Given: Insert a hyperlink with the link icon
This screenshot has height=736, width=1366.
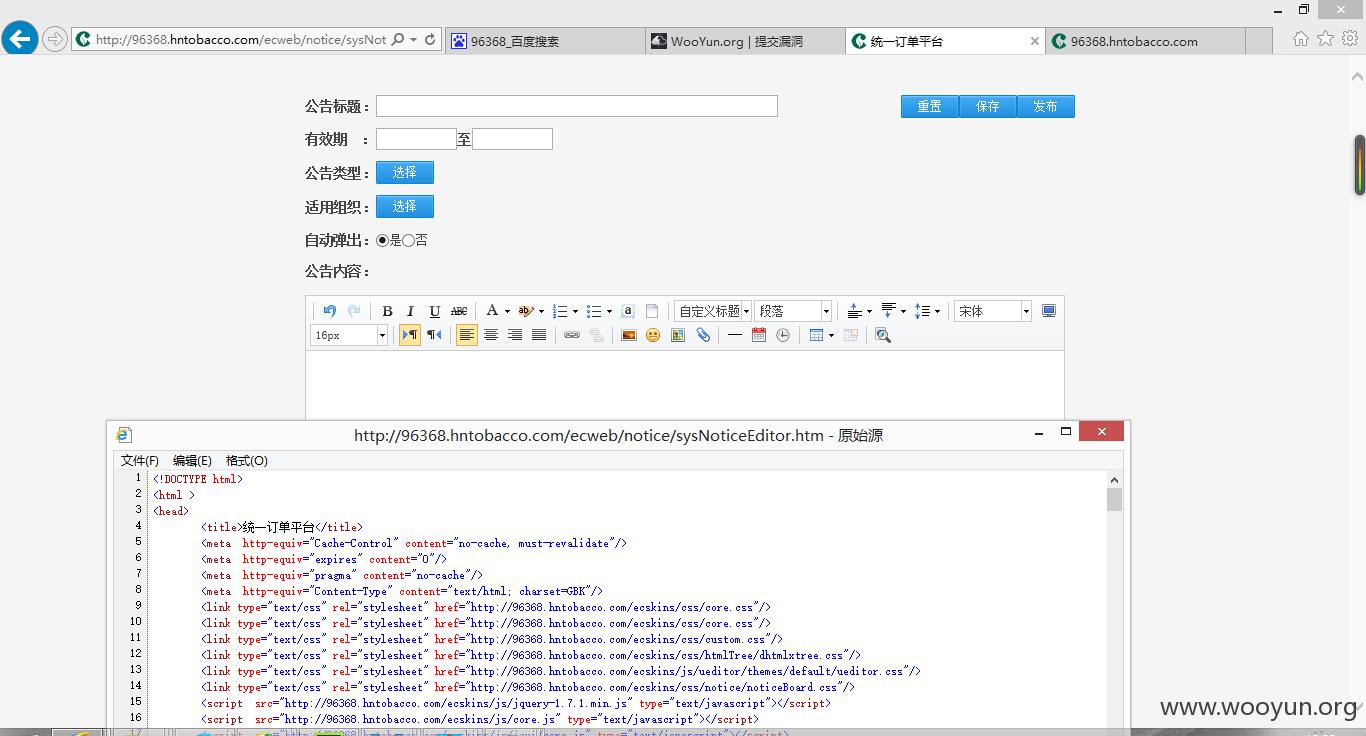Looking at the screenshot, I should click(572, 335).
